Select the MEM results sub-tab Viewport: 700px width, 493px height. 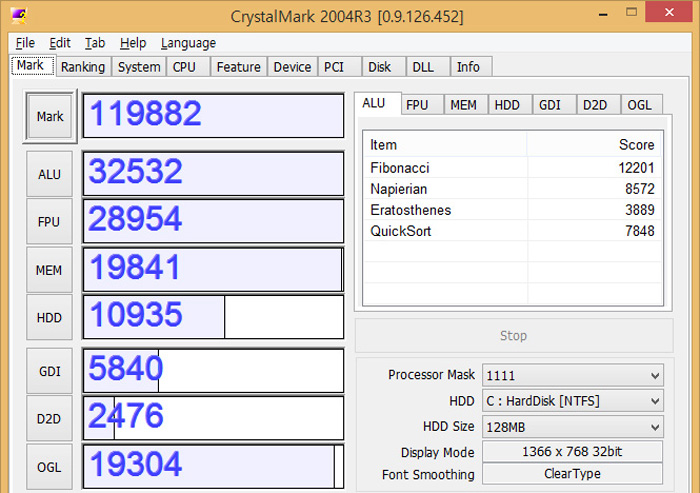(x=466, y=105)
